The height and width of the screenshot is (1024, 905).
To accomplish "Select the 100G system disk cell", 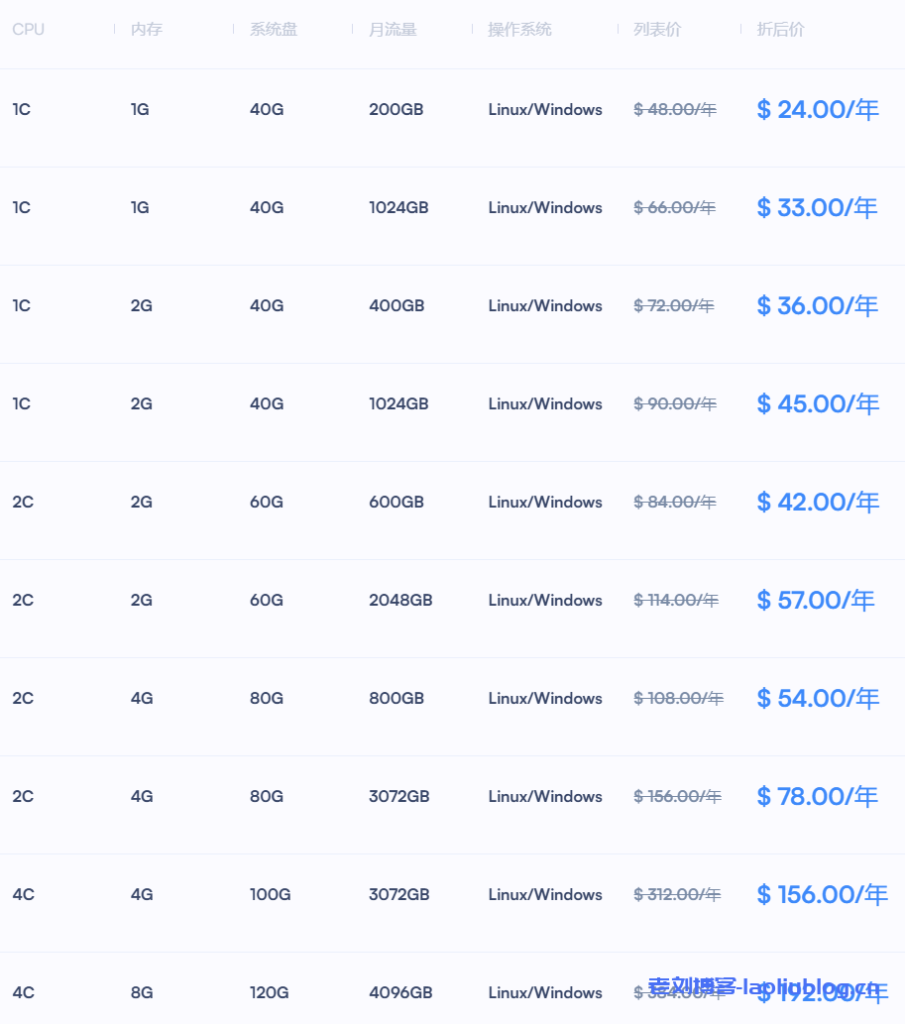I will pyautogui.click(x=270, y=894).
